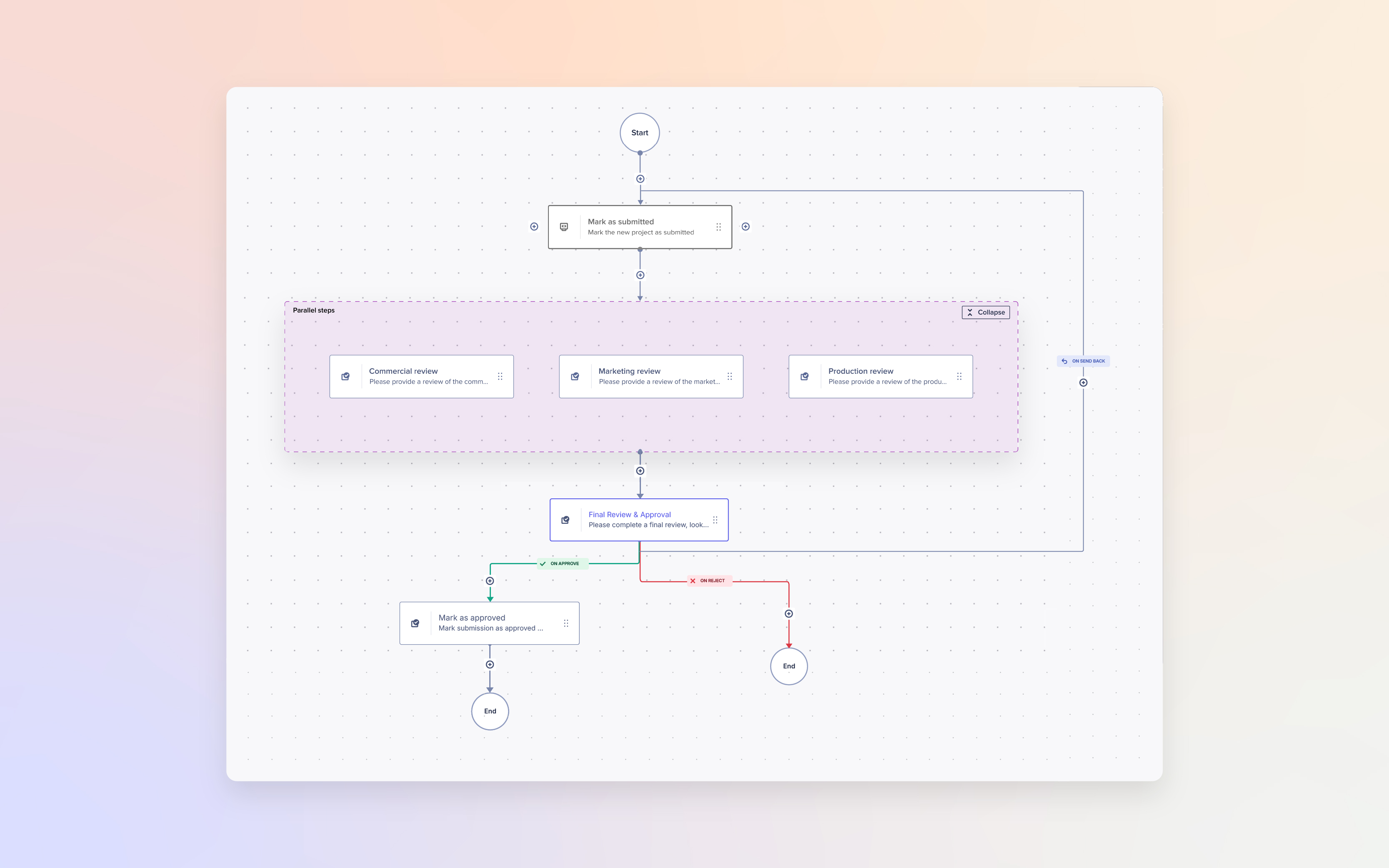Click the checkmark icon on ON APPROVE label

(542, 564)
